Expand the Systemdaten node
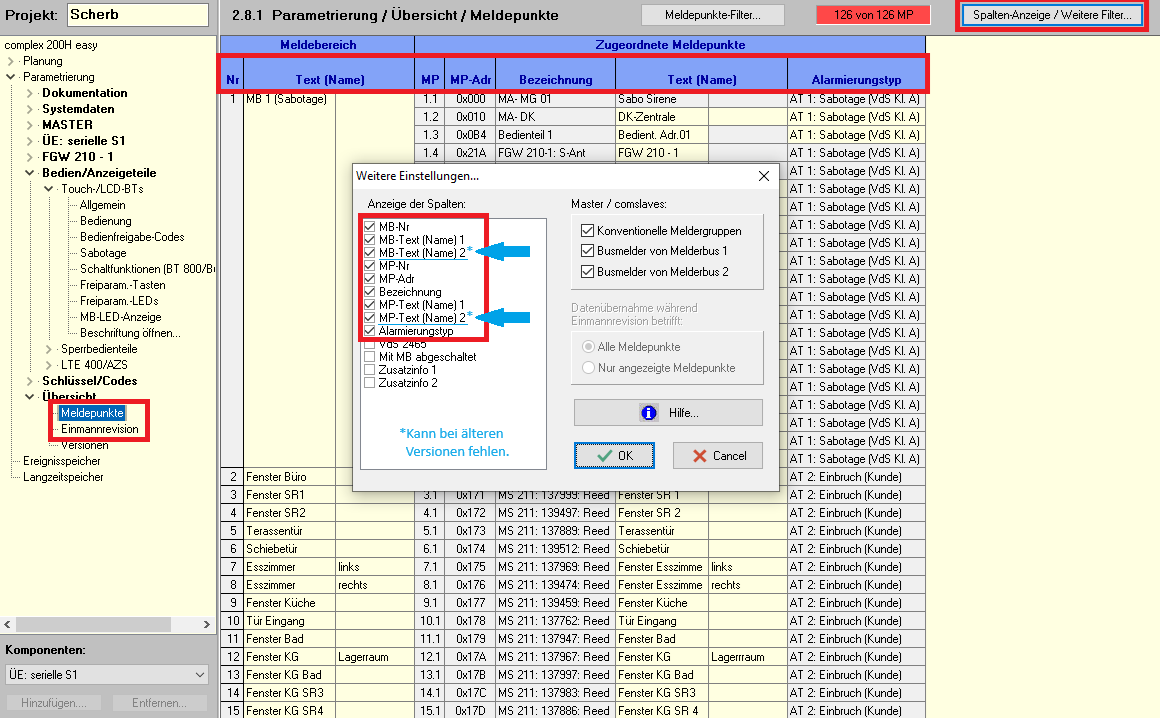This screenshot has width=1160, height=718. click(30, 109)
